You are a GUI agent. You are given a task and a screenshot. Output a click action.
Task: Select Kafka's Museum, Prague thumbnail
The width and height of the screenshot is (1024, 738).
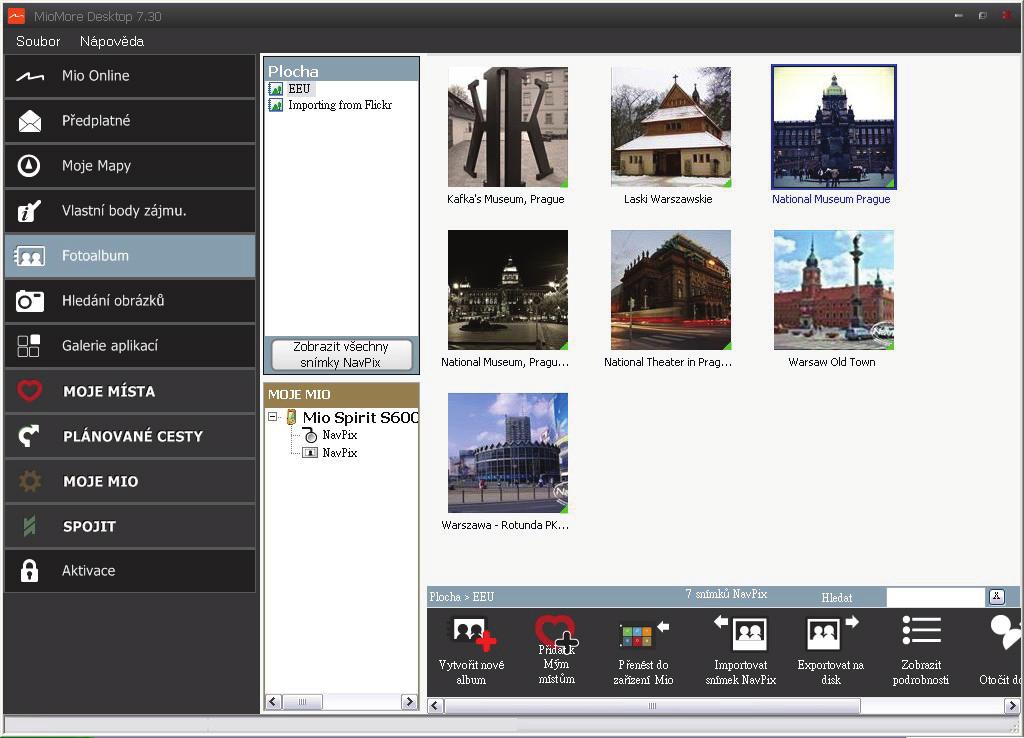(x=507, y=127)
